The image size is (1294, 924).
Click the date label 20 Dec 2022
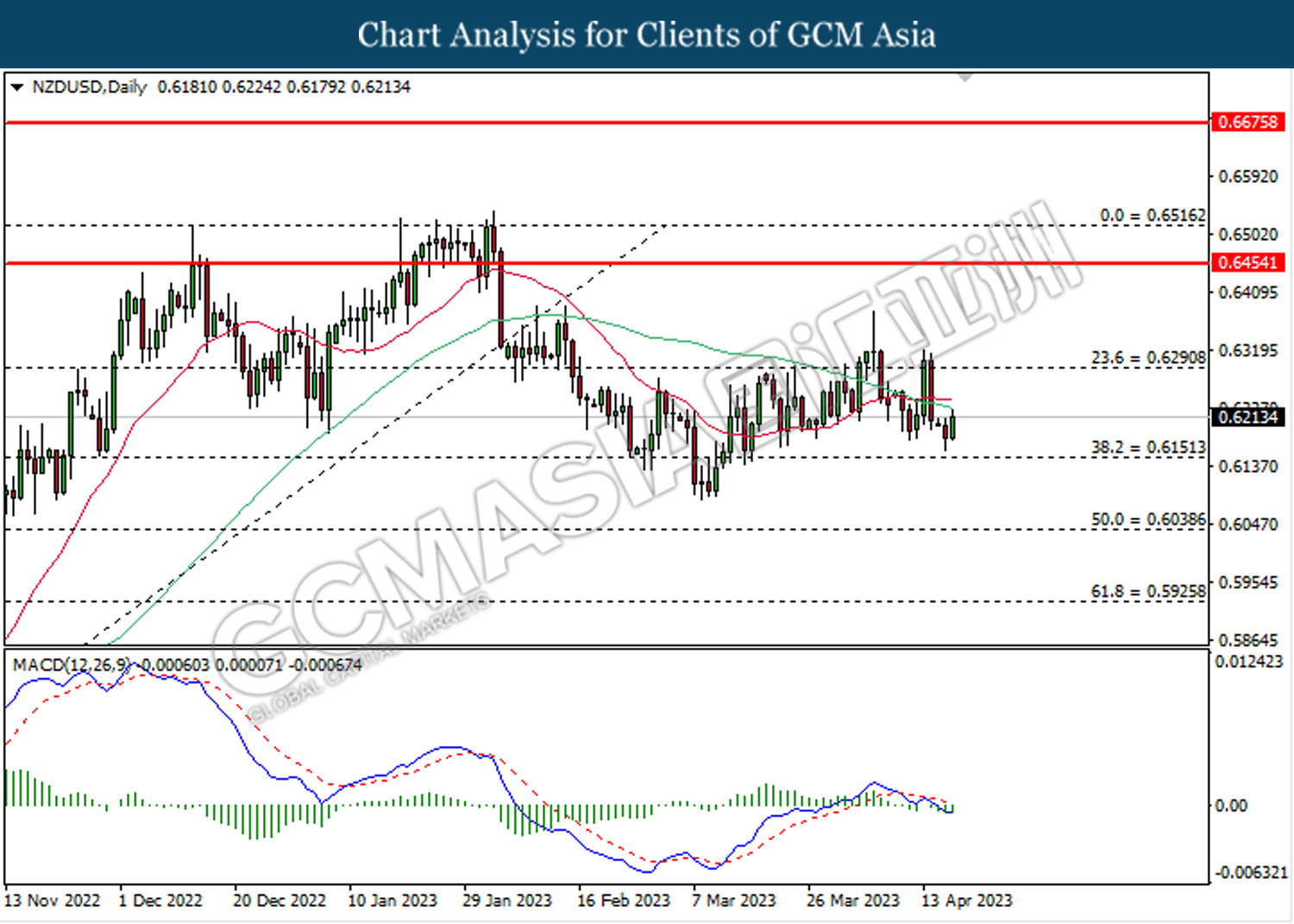(280, 901)
